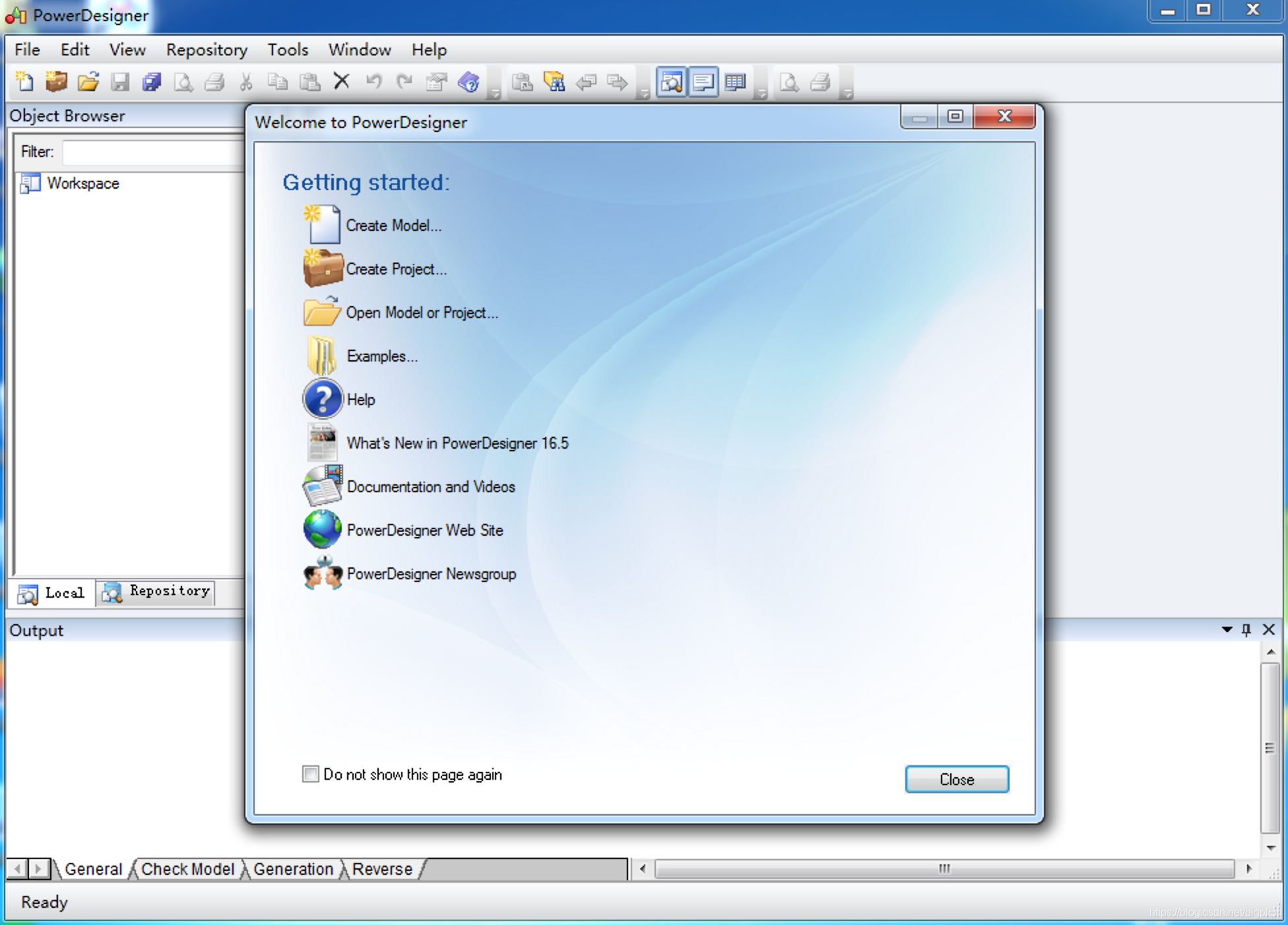
Task: Click the first Print Preview toolbar icon
Action: [183, 82]
